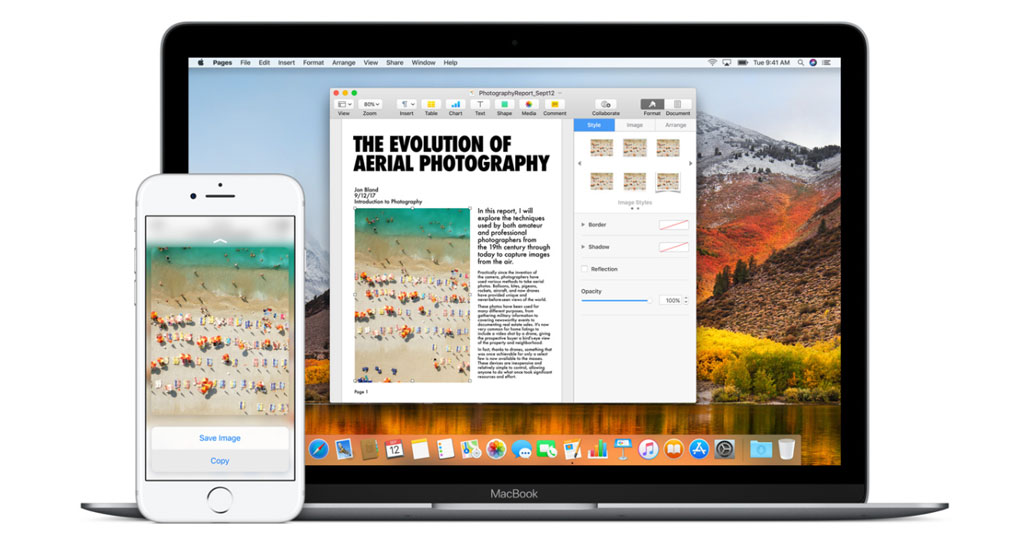Tap the iPhone Home button

[x=219, y=500]
